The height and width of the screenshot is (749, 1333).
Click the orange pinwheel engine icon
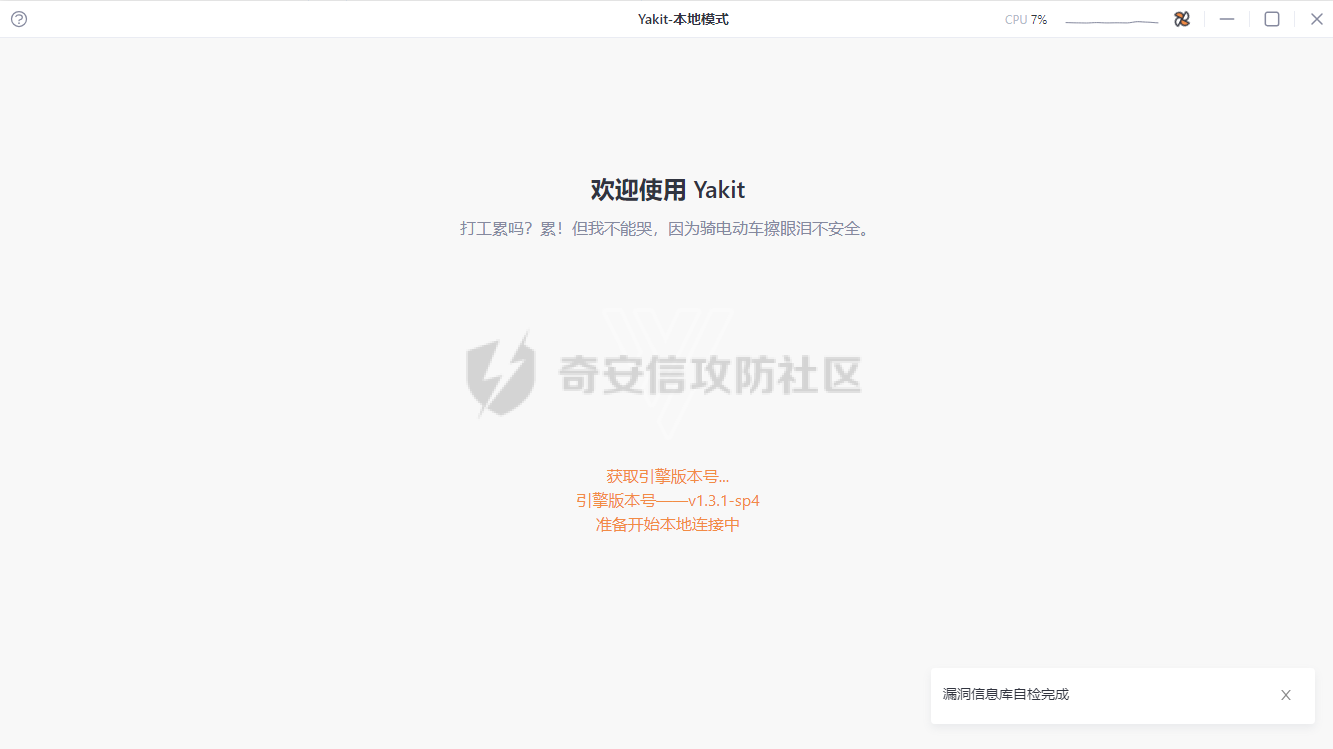[x=1182, y=19]
